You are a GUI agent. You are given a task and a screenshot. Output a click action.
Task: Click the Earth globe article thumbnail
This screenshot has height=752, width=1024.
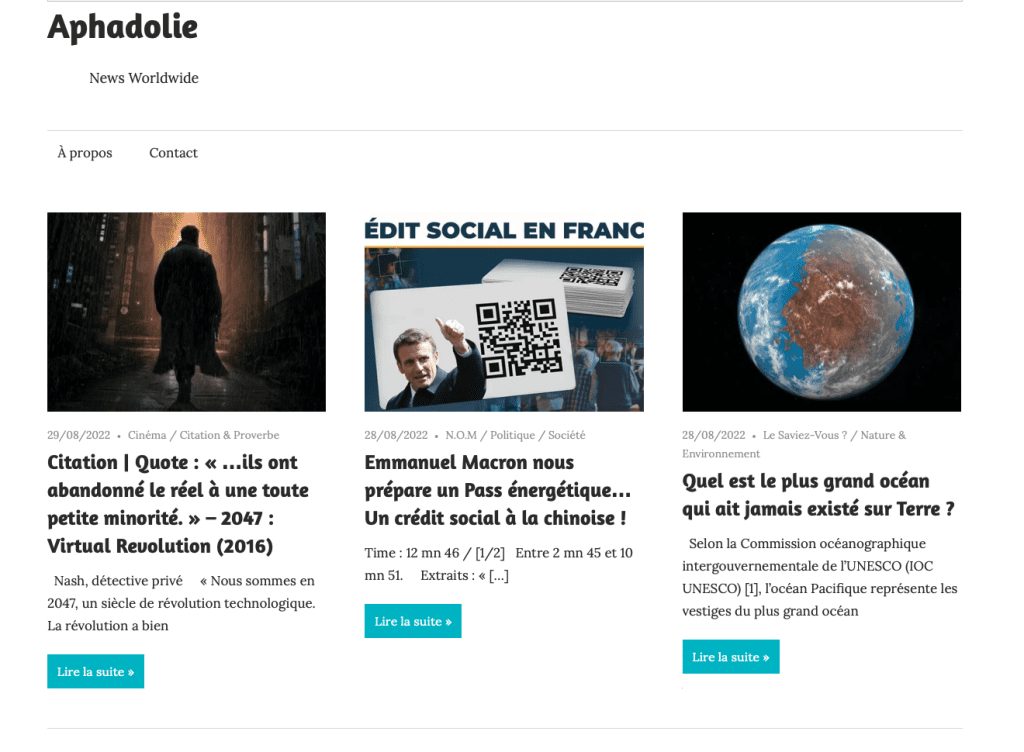pyautogui.click(x=822, y=311)
